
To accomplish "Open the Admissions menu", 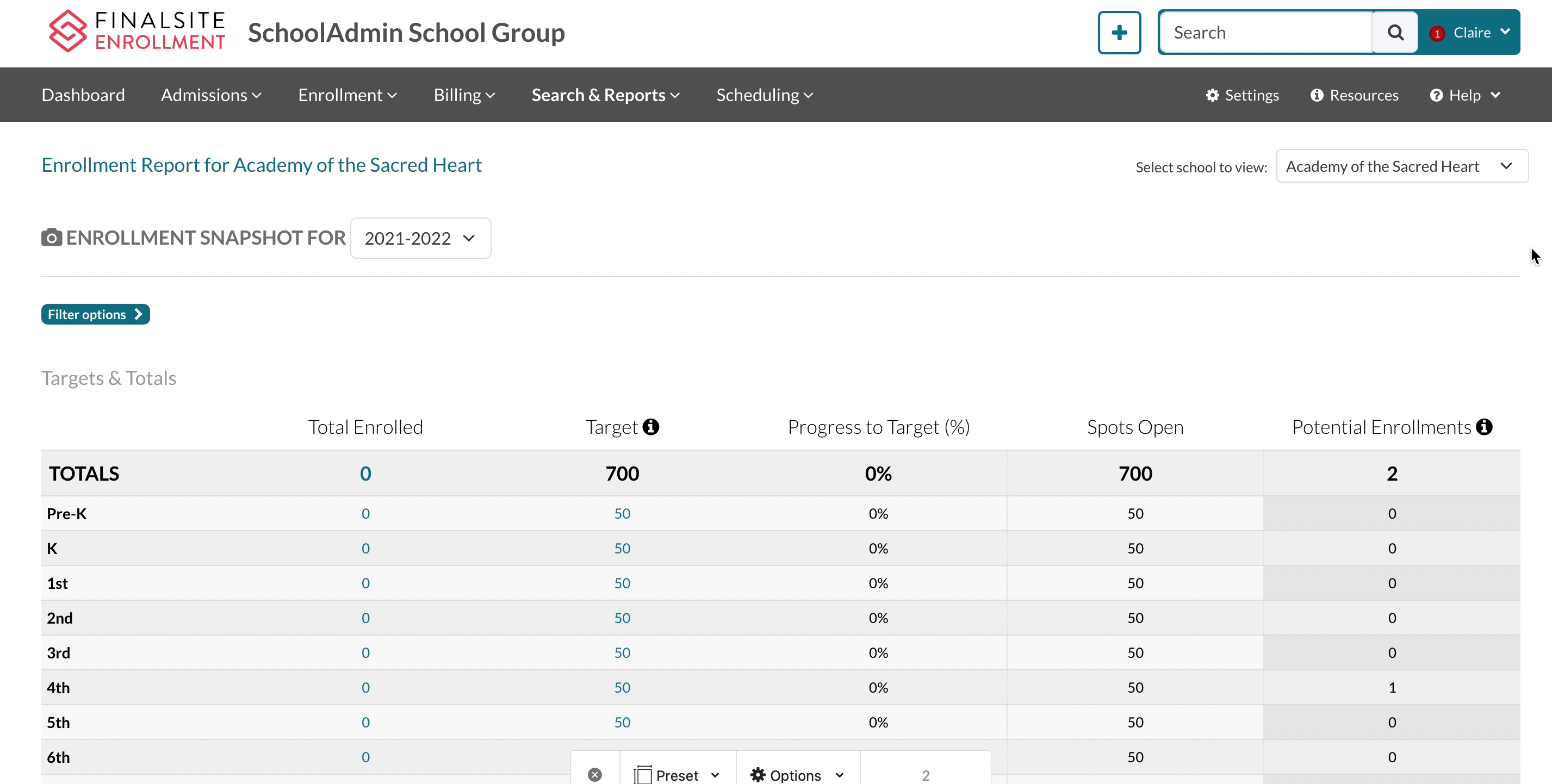I will coord(211,95).
